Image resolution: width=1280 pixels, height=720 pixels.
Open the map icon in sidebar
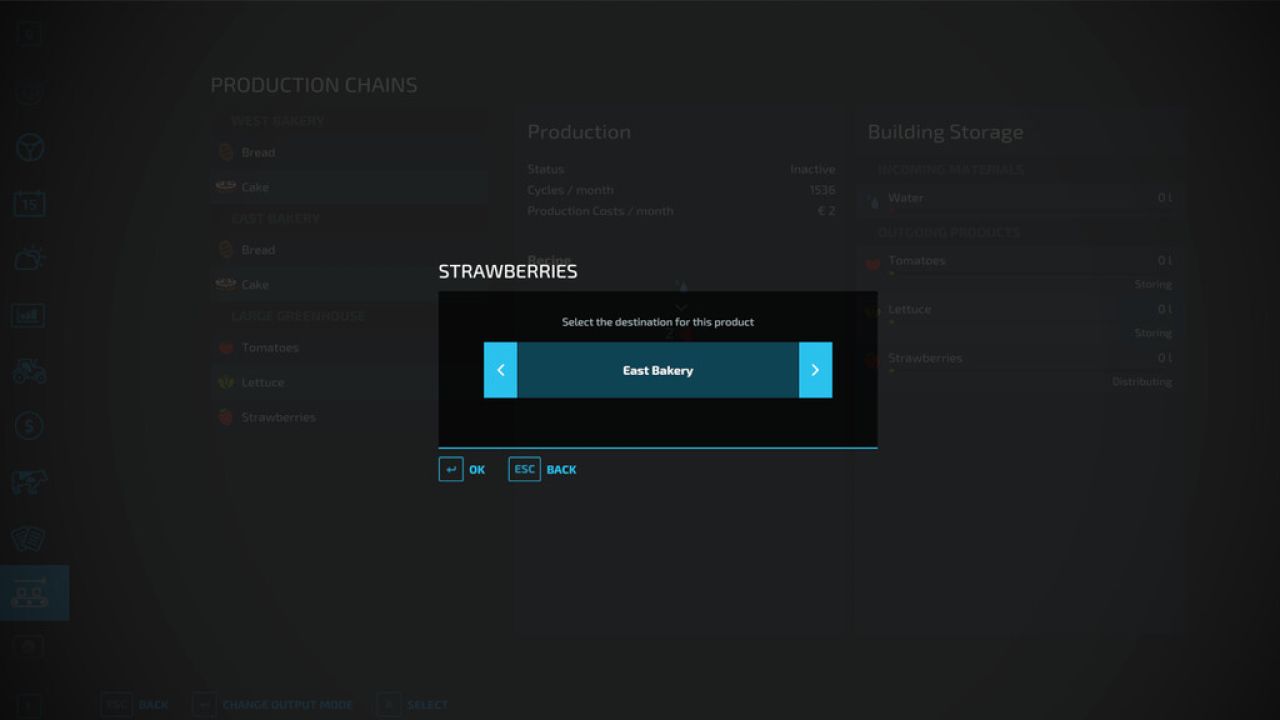click(x=29, y=93)
